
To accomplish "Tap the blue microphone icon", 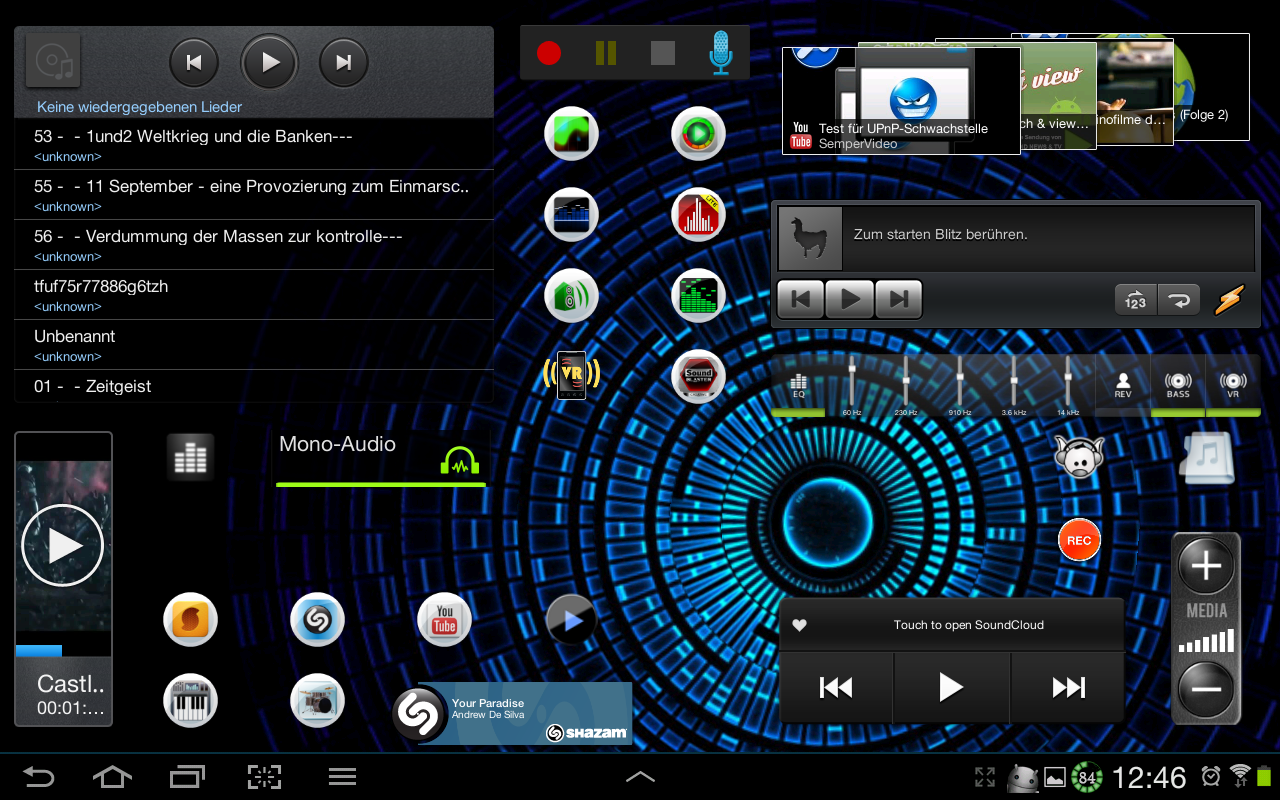I will point(720,52).
